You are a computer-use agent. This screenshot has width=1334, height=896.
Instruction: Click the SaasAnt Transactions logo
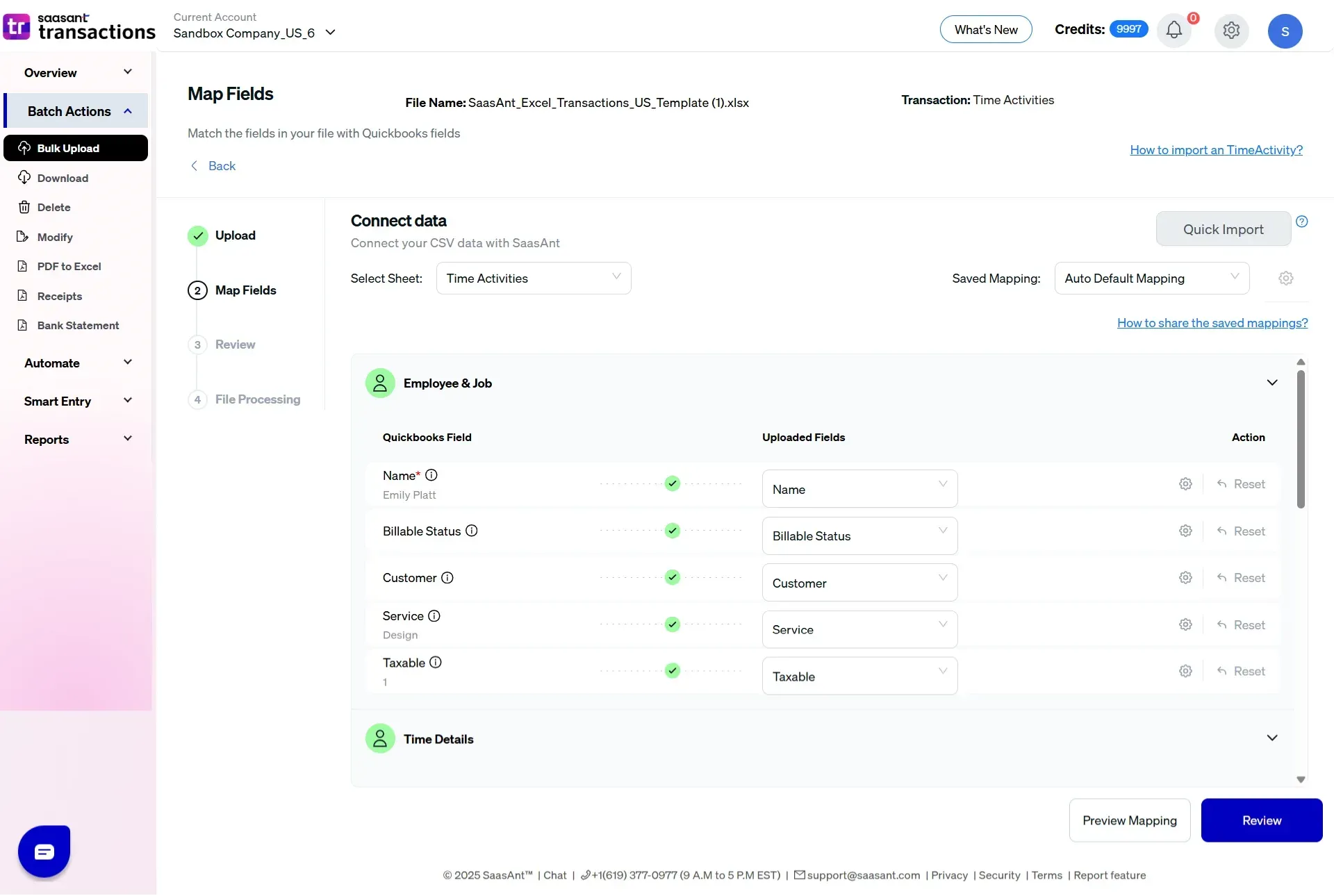[x=79, y=27]
